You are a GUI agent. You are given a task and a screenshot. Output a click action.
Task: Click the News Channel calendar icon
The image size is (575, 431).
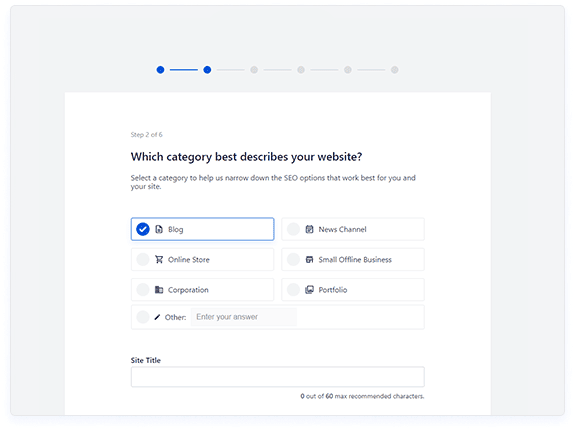(310, 229)
